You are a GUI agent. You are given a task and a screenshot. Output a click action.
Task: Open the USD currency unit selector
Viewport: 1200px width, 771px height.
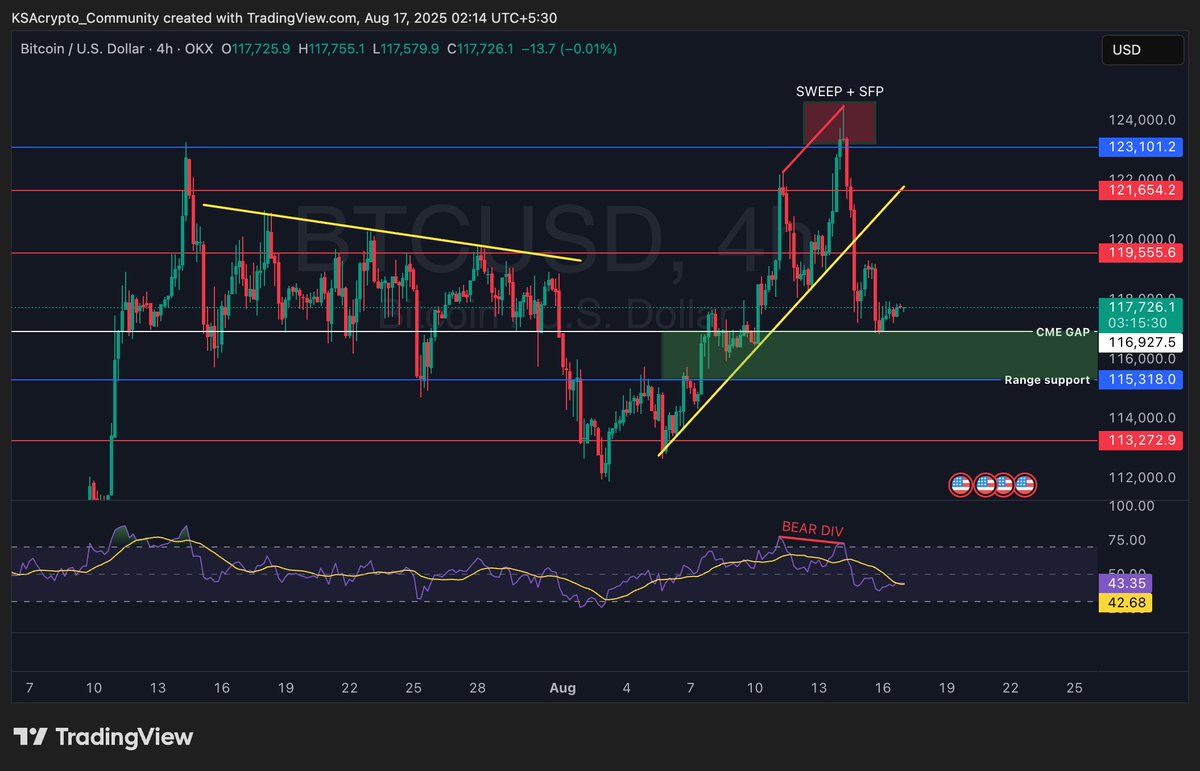(x=1142, y=49)
